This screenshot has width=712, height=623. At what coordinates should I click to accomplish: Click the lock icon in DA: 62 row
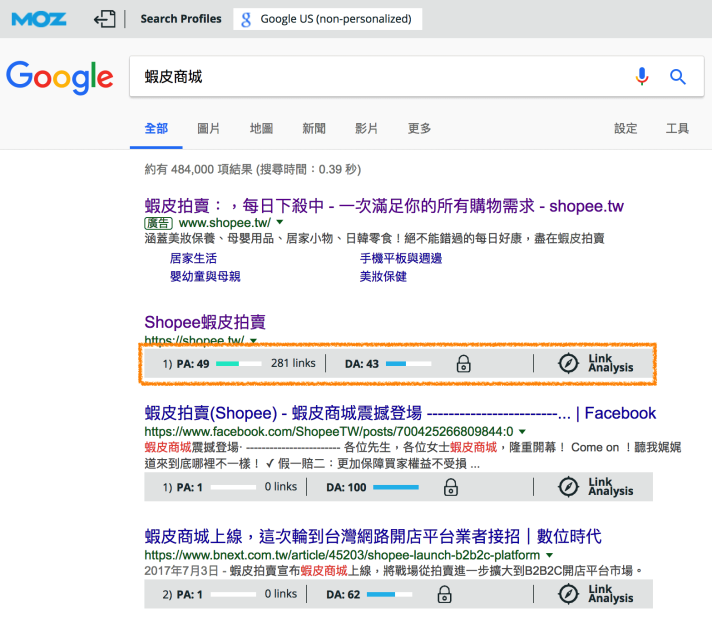click(x=444, y=594)
